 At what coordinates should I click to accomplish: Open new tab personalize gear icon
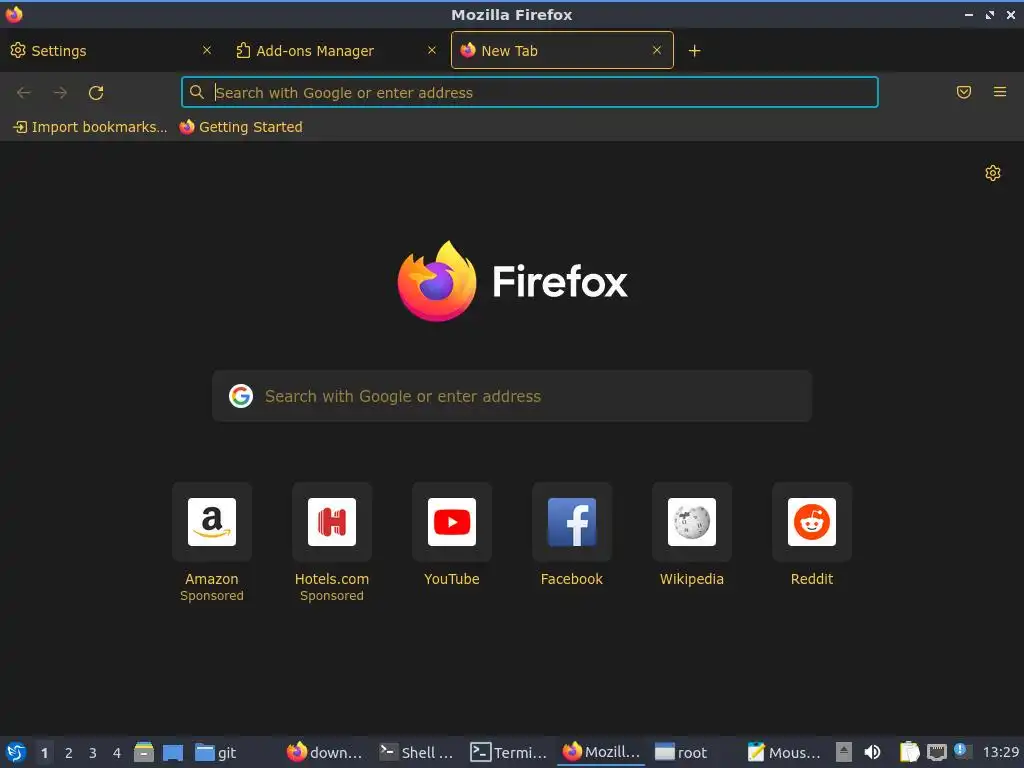pyautogui.click(x=993, y=173)
